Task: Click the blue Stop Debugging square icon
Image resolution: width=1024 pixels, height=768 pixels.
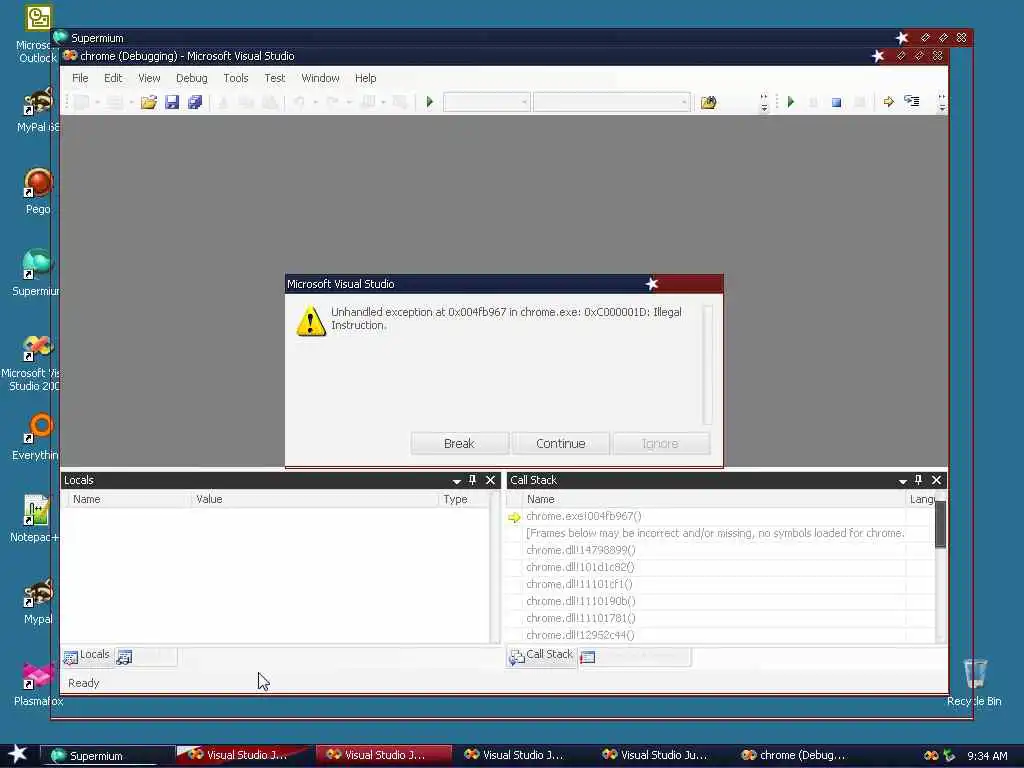Action: [837, 103]
